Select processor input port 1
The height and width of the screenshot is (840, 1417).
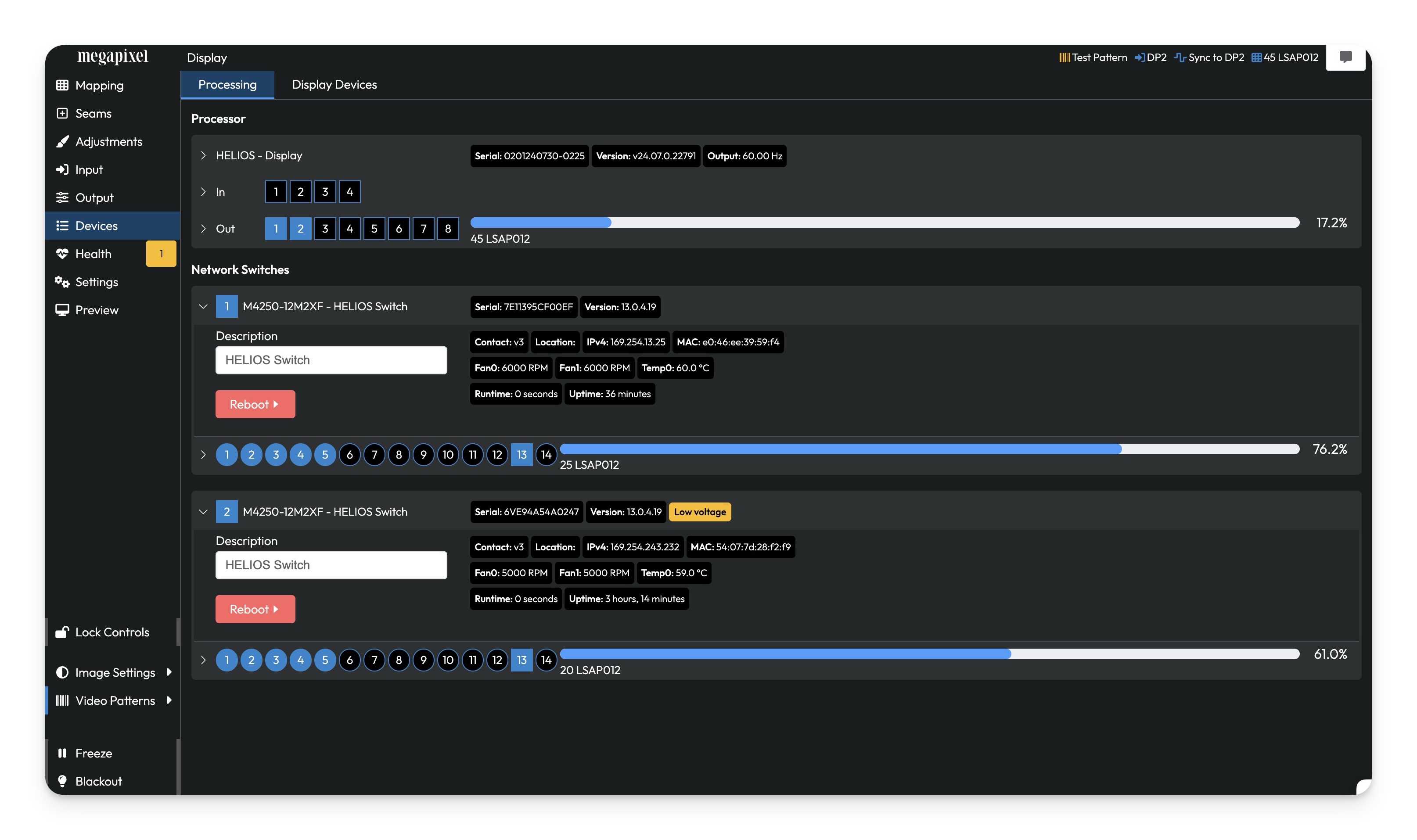pos(276,192)
